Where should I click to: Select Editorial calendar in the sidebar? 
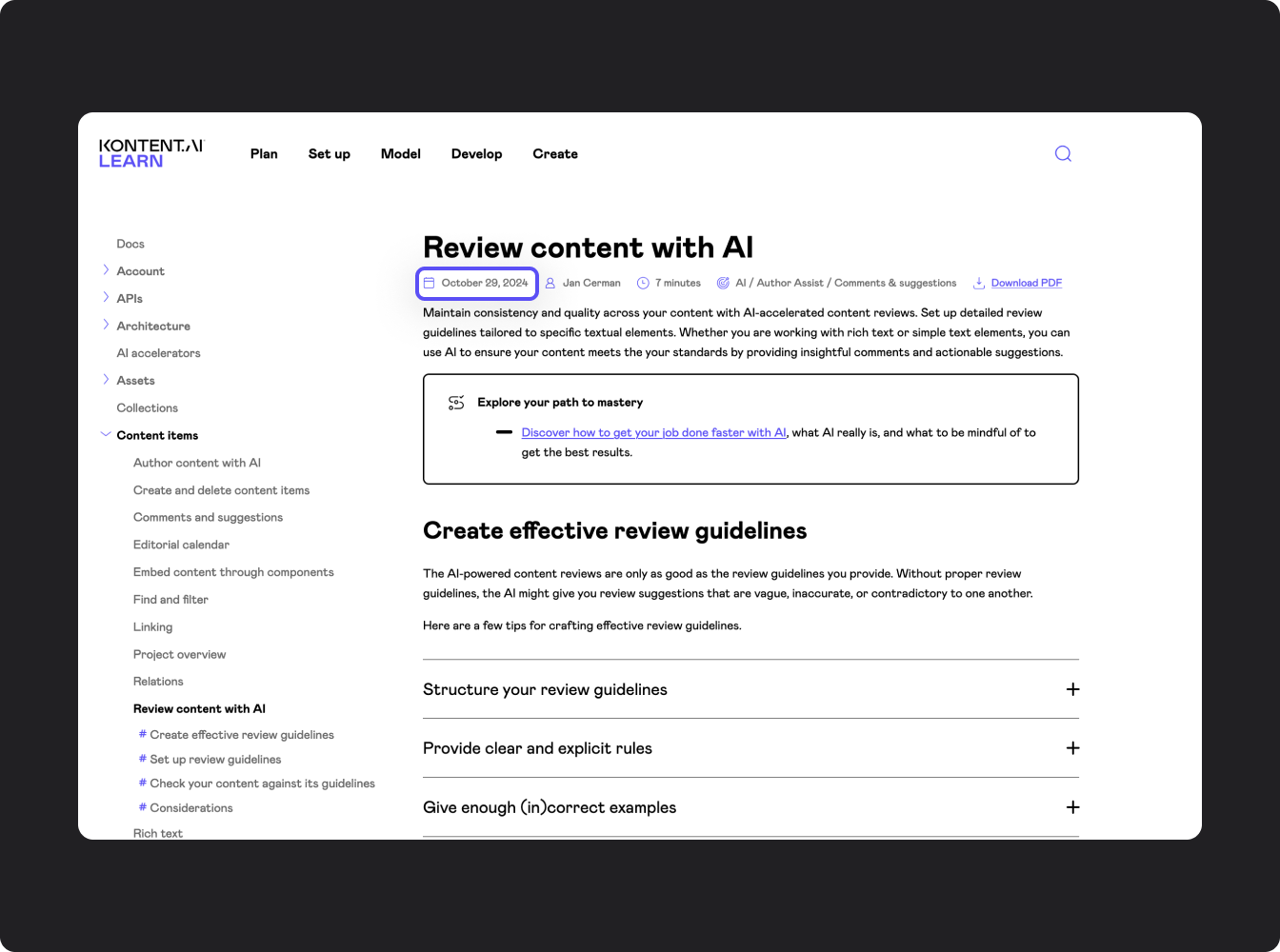[181, 545]
